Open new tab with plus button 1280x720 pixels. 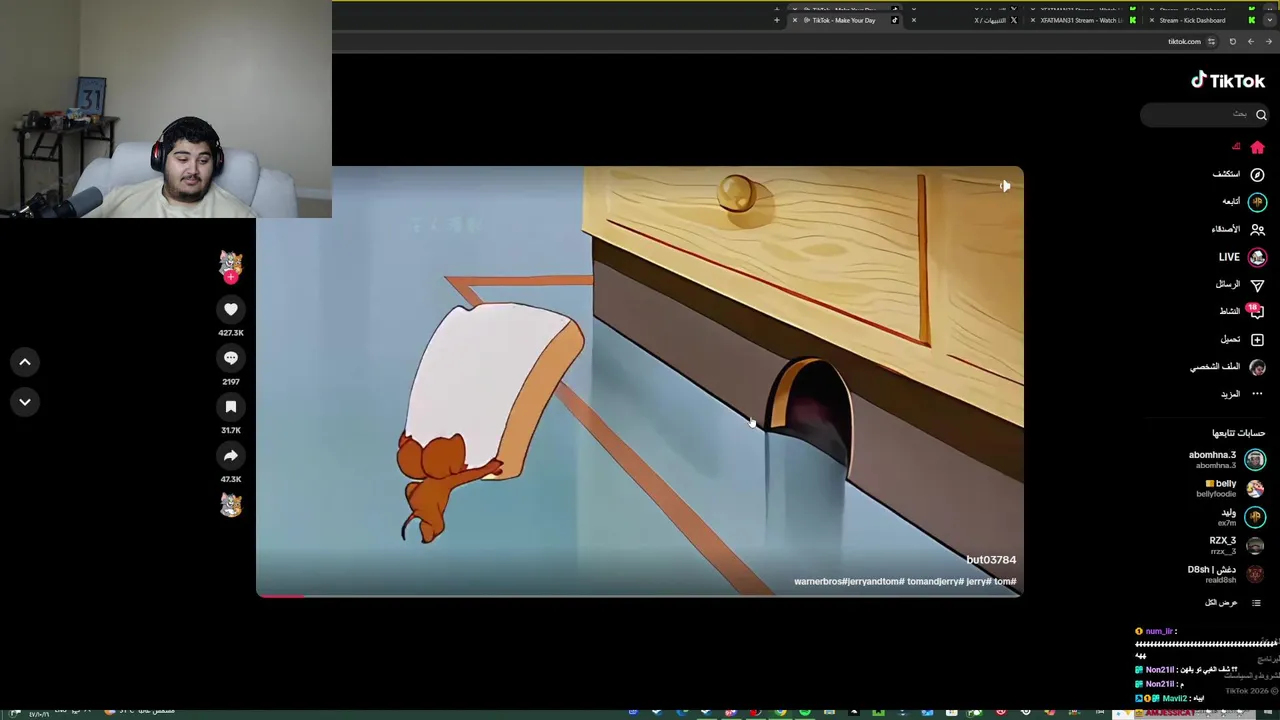click(776, 20)
